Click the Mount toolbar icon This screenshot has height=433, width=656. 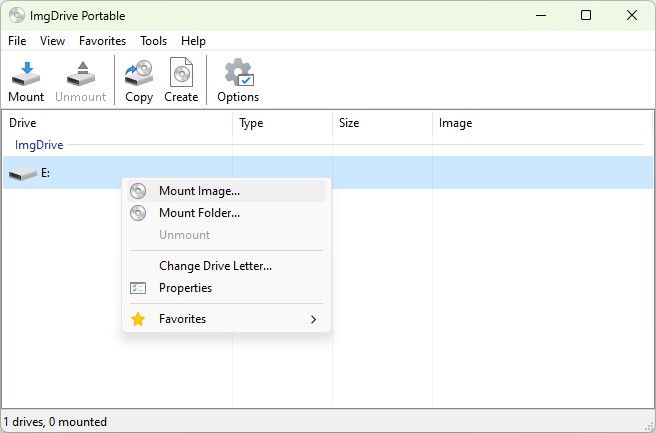tap(26, 74)
